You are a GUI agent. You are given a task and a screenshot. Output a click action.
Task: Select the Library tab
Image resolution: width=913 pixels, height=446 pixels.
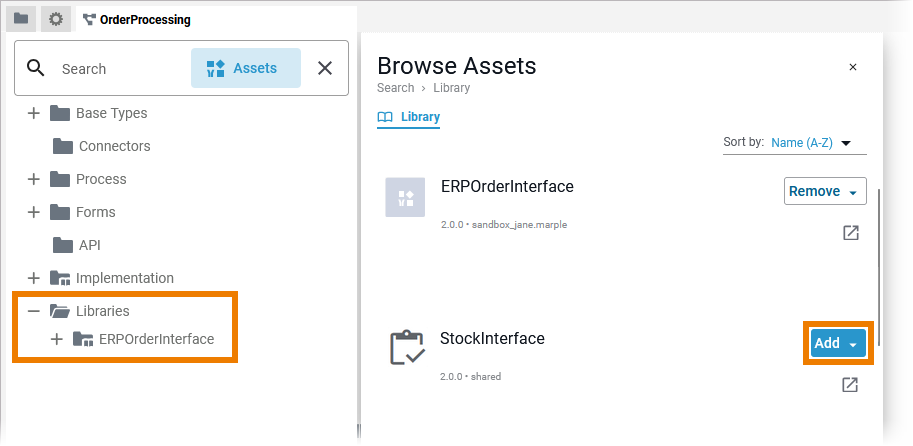tap(409, 117)
